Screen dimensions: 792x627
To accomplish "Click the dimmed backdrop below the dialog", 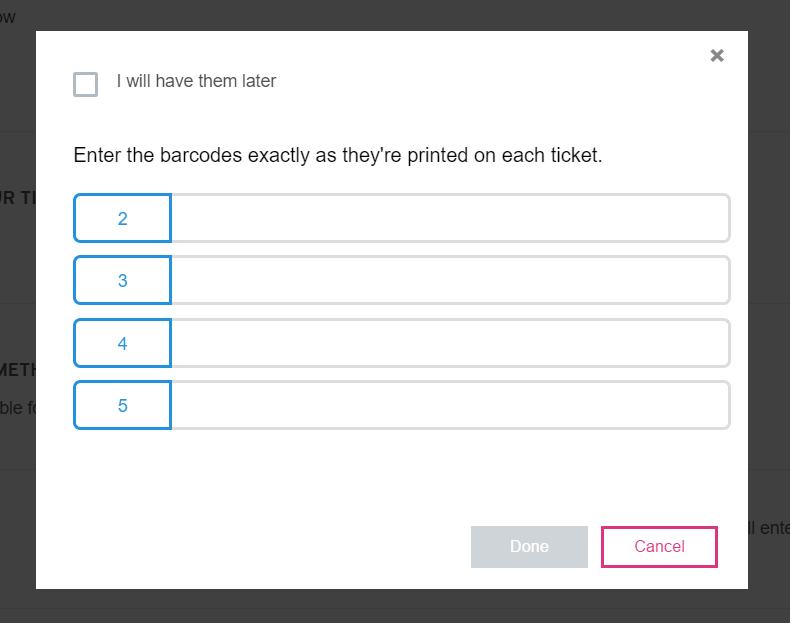I will [400, 607].
